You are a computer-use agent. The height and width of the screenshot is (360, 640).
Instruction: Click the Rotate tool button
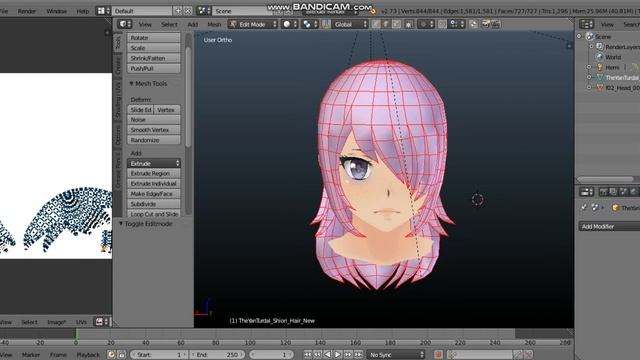(x=154, y=38)
